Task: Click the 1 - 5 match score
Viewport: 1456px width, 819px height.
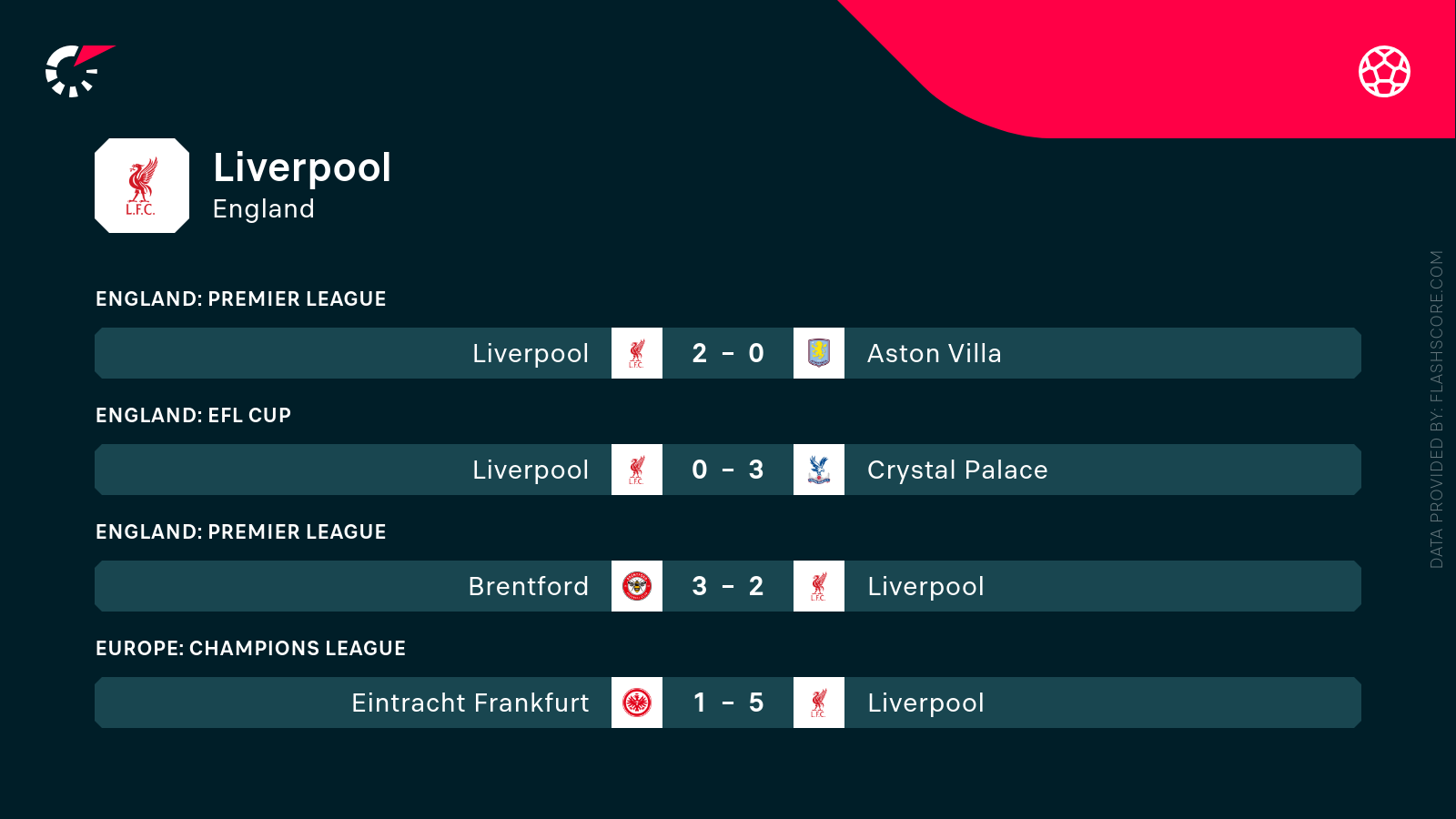Action: tap(728, 703)
